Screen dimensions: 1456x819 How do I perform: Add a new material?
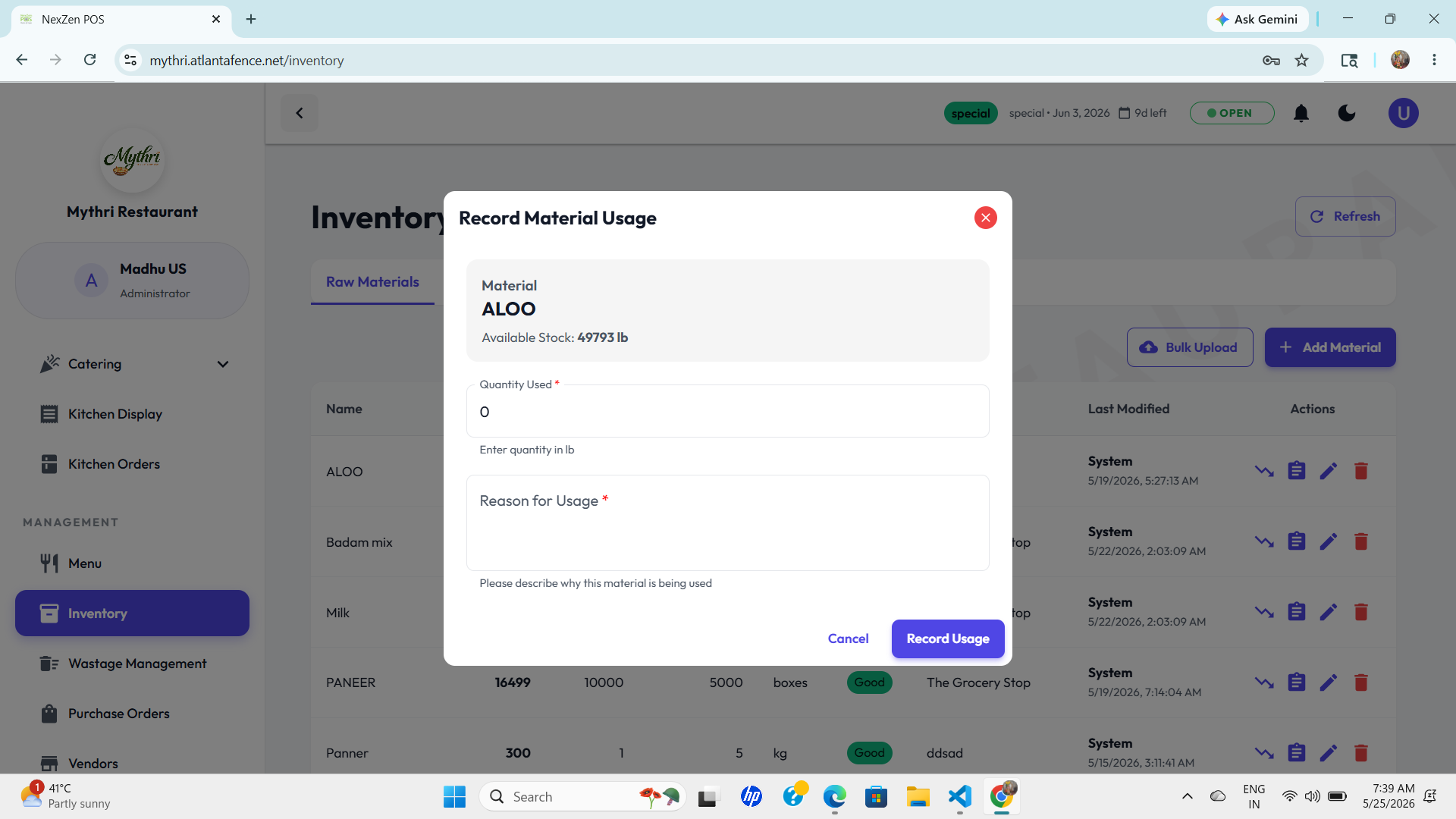1330,347
